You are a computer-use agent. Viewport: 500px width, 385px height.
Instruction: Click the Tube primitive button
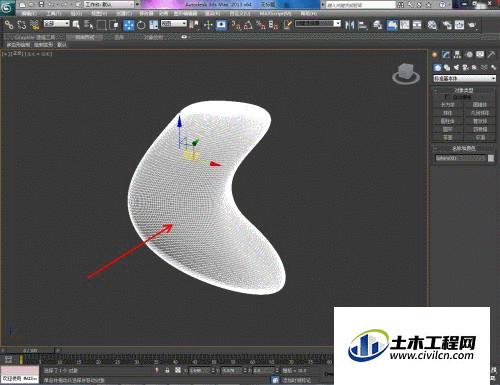tap(480, 121)
